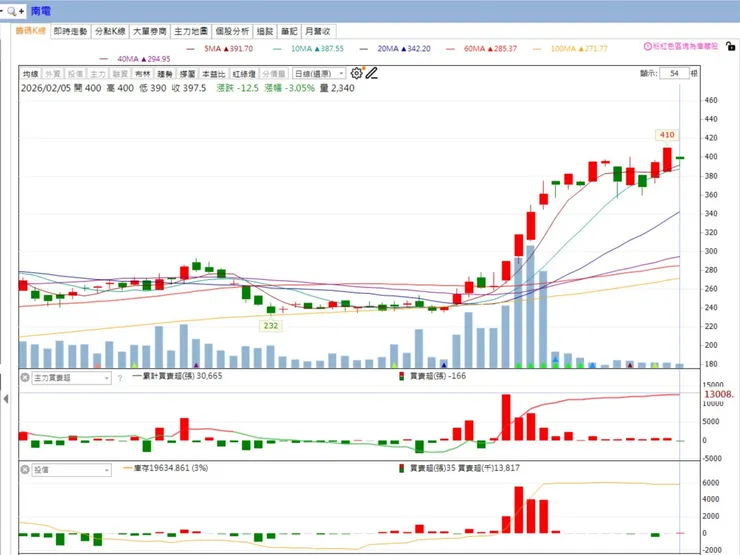Toggle the 撐壓 support-resistance overlay
This screenshot has height=555, width=740.
coord(187,74)
